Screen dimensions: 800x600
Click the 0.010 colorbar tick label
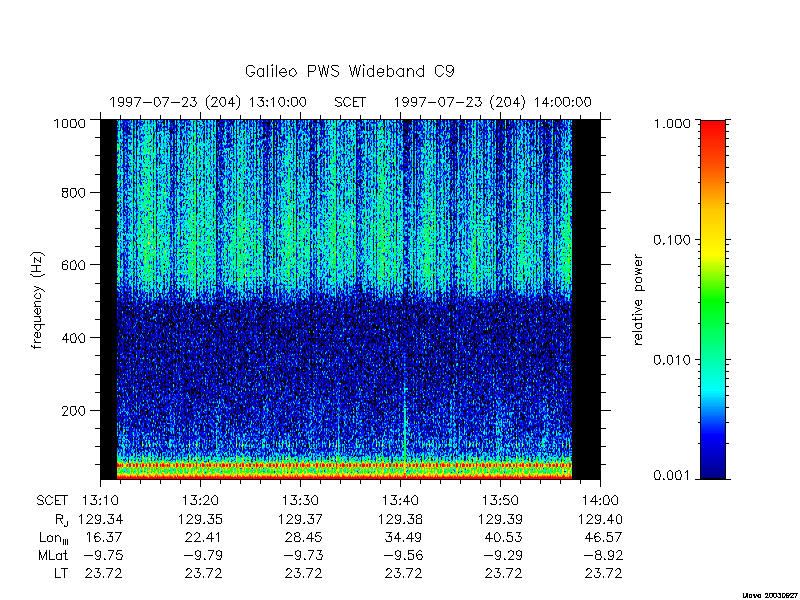click(x=672, y=360)
